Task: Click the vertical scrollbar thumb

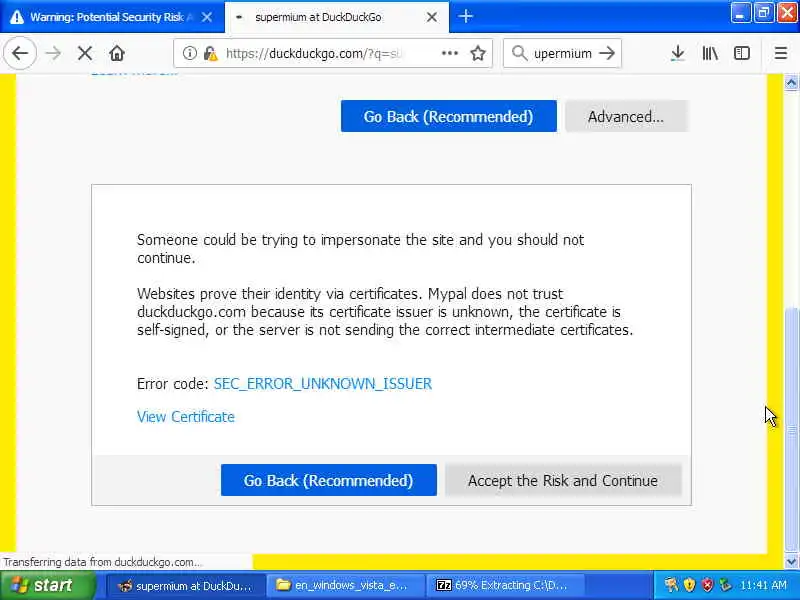Action: point(791,430)
